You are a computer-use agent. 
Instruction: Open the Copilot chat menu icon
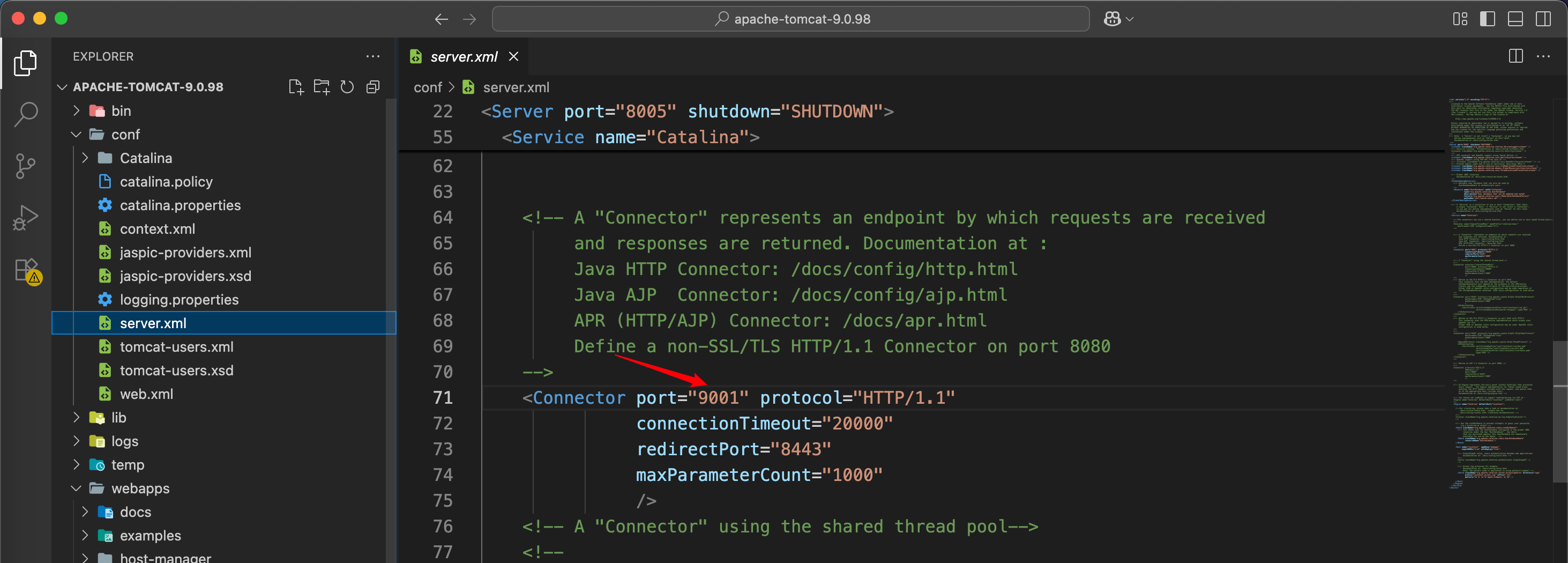(x=1112, y=19)
